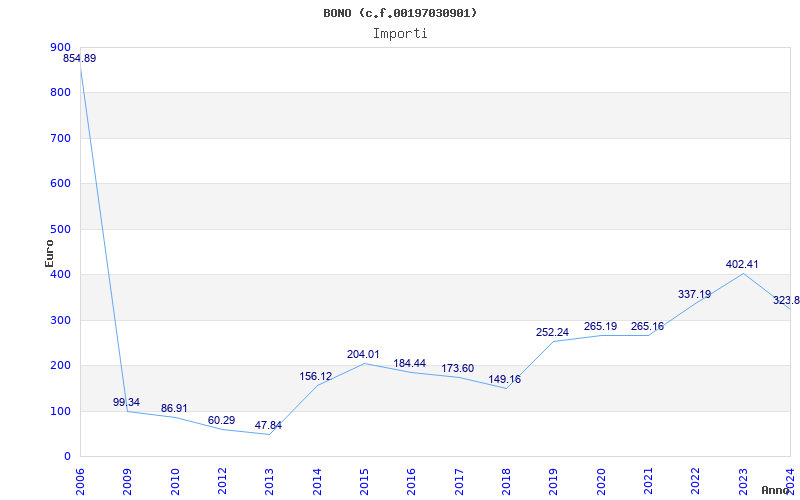The image size is (800, 500).
Task: Select the 2018 year axis label
Action: (x=506, y=482)
